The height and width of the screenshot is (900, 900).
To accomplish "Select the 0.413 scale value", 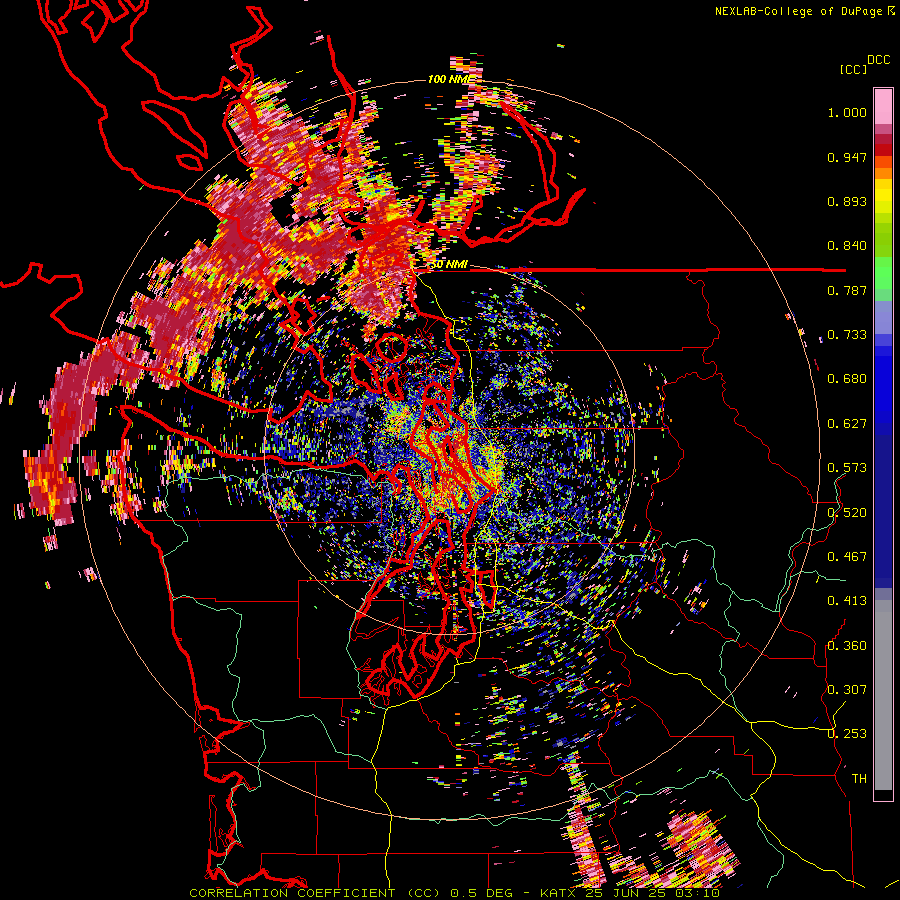I will click(x=847, y=601).
